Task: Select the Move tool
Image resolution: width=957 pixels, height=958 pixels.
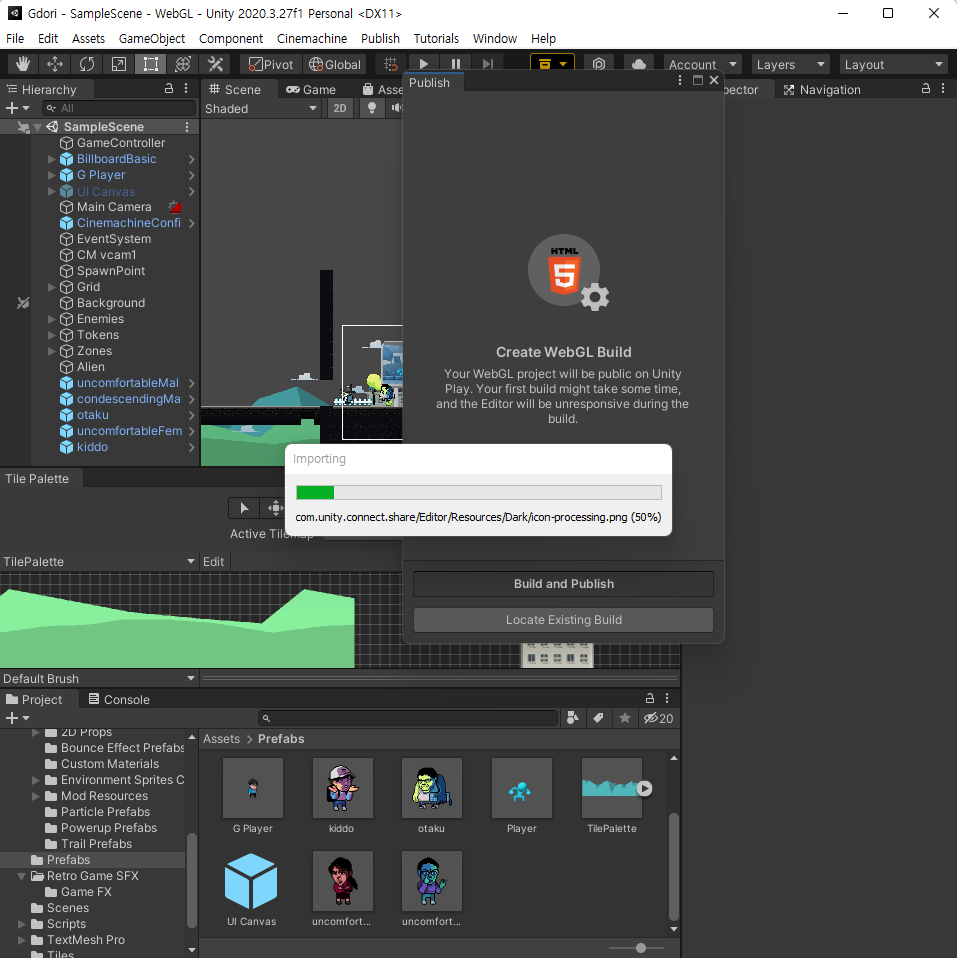Action: (55, 64)
